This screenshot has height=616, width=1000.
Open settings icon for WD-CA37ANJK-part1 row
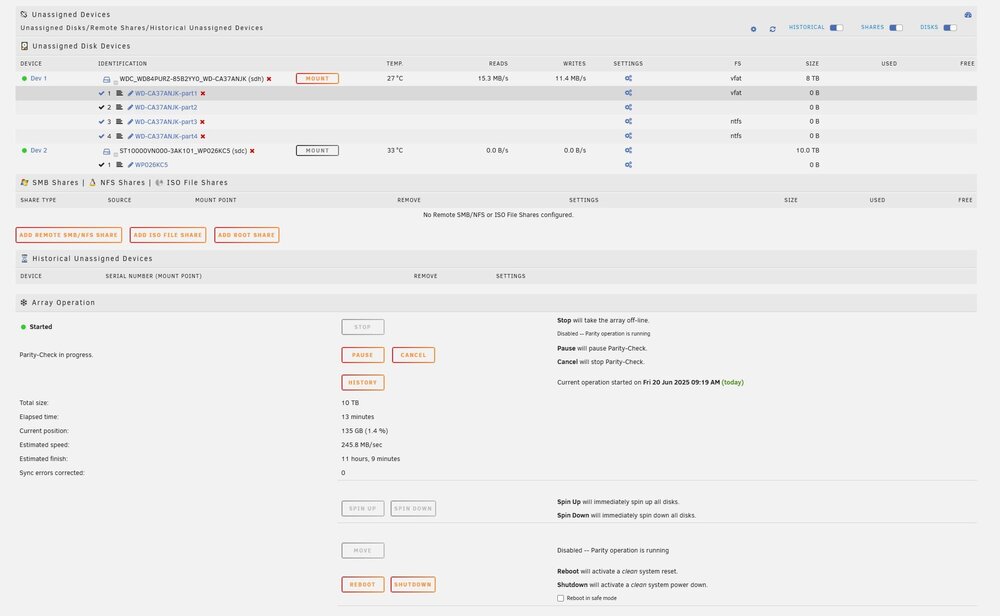click(628, 93)
